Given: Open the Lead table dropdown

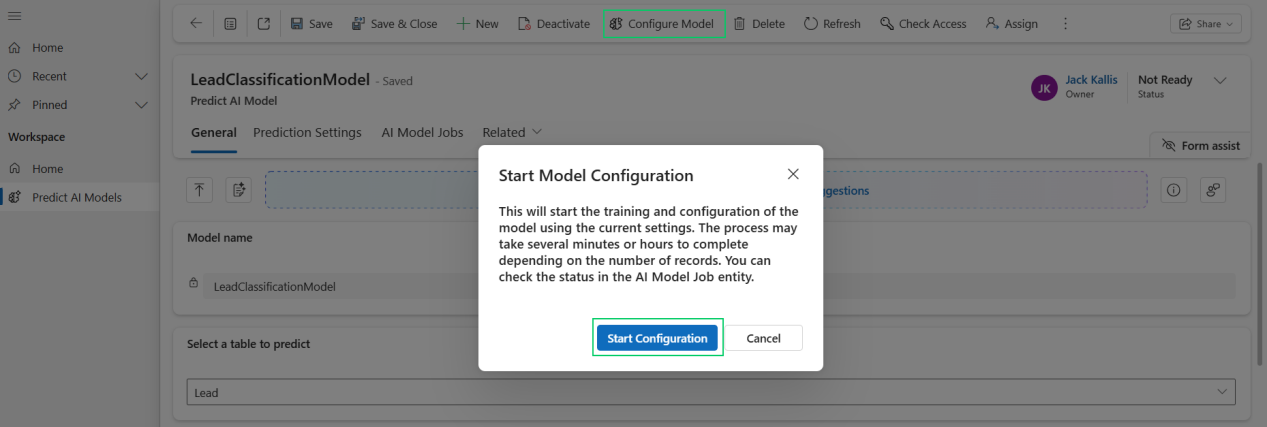Looking at the screenshot, I should tap(1221, 393).
